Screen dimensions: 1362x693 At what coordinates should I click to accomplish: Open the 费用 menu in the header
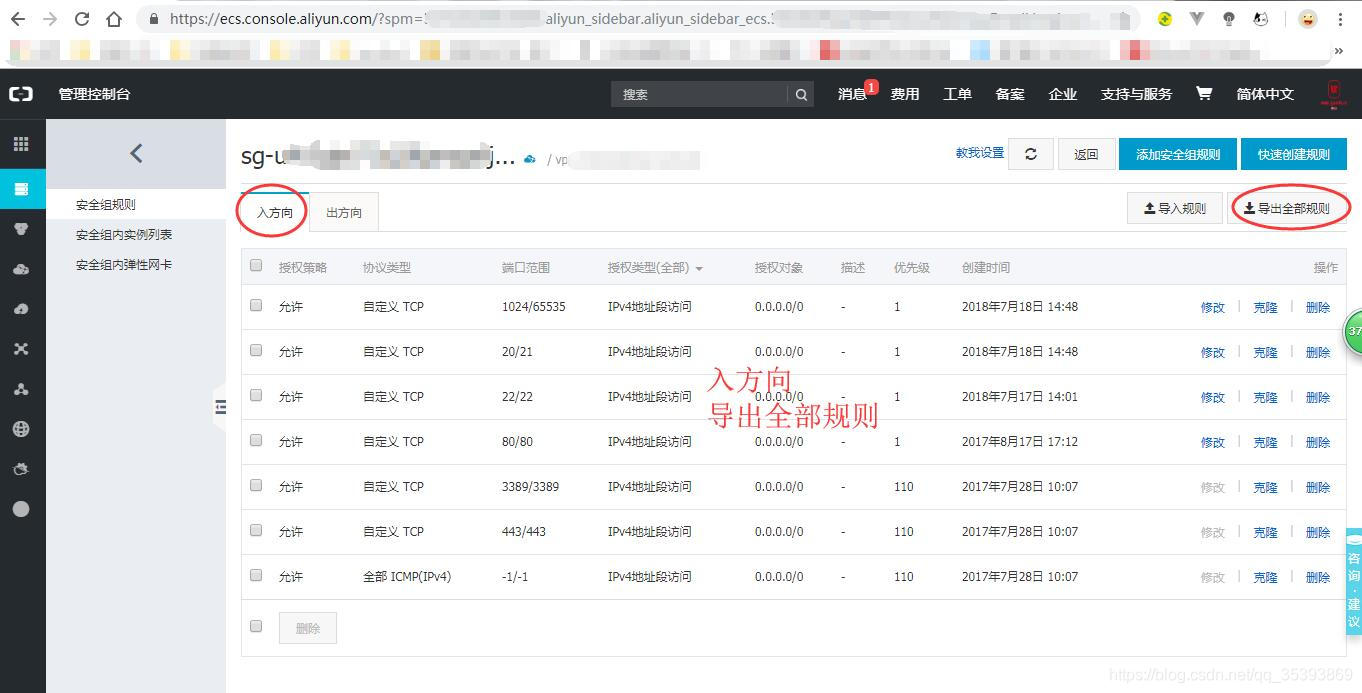905,94
